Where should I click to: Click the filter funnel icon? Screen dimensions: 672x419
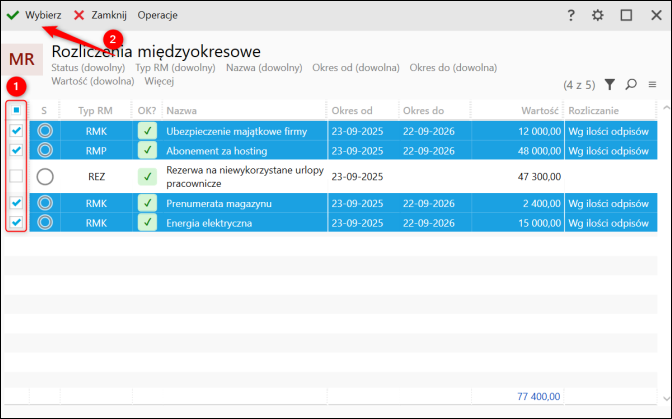click(x=610, y=85)
